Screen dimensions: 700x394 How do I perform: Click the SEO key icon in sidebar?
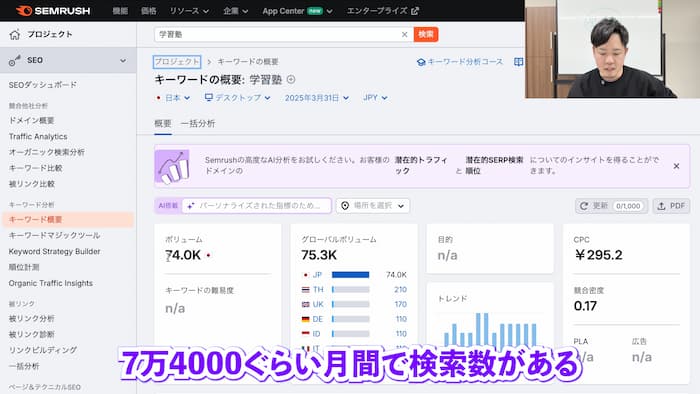15,61
